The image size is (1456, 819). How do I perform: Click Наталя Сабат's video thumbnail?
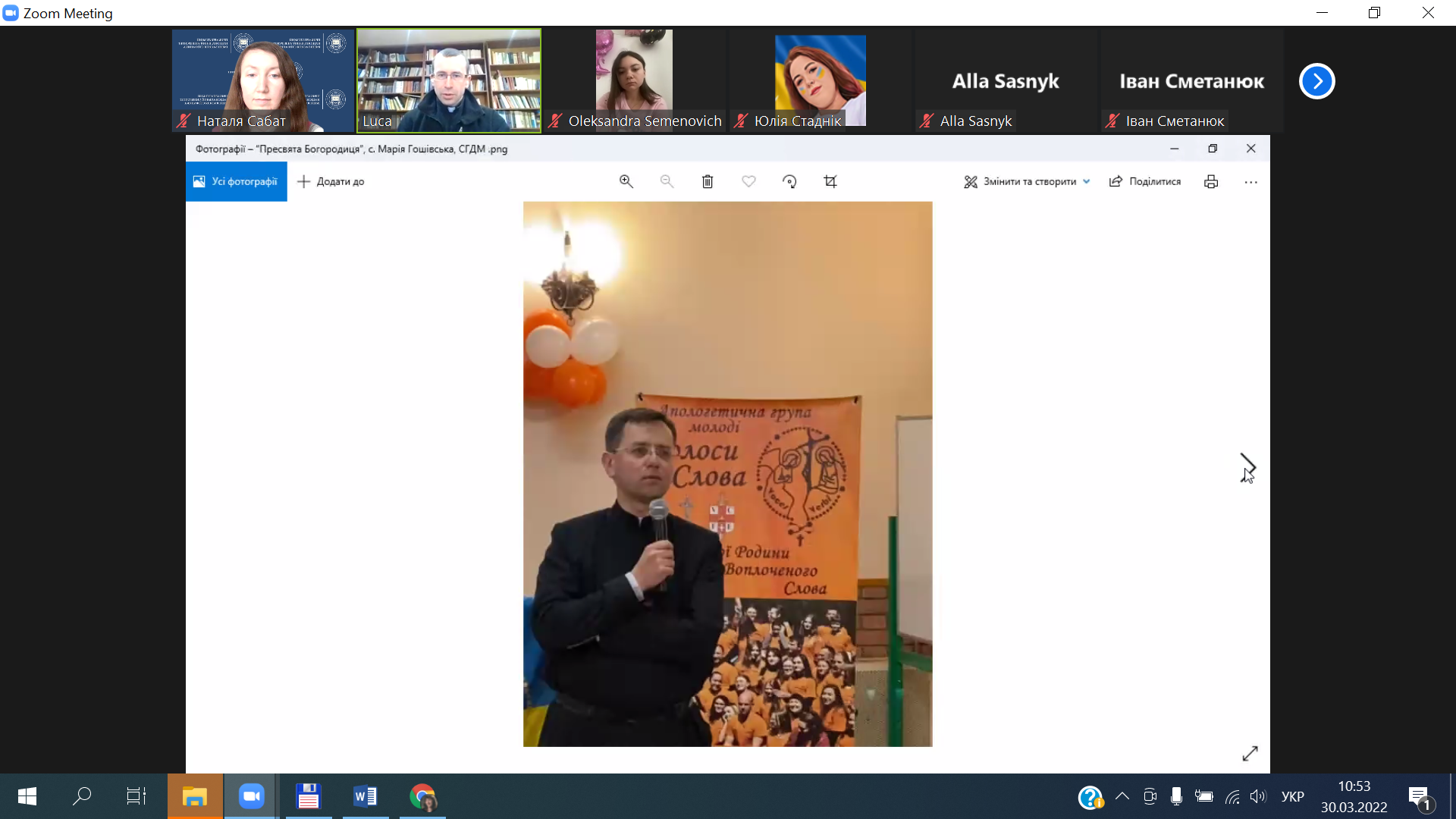pos(263,80)
